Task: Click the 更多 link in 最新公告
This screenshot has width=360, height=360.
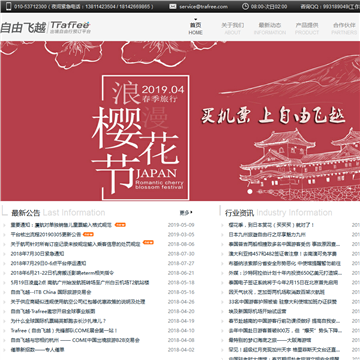Action: 186,212
